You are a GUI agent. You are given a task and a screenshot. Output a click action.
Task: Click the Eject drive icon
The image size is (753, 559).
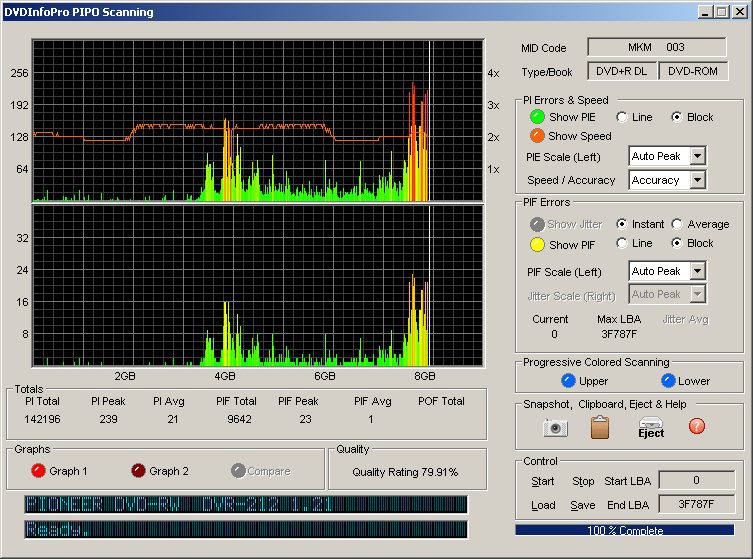click(x=651, y=428)
